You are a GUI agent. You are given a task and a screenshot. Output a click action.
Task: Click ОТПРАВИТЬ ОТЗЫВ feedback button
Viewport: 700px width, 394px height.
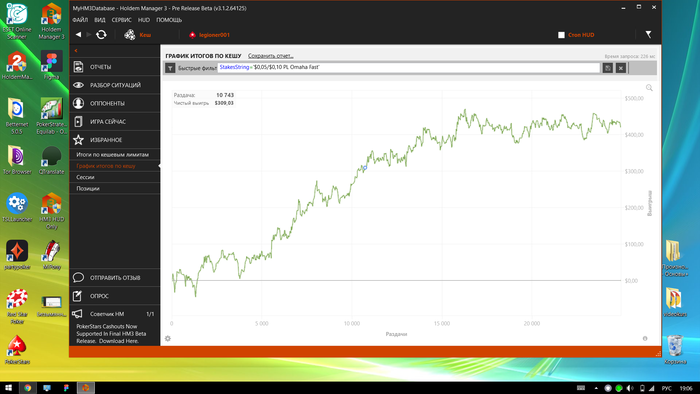(x=115, y=278)
